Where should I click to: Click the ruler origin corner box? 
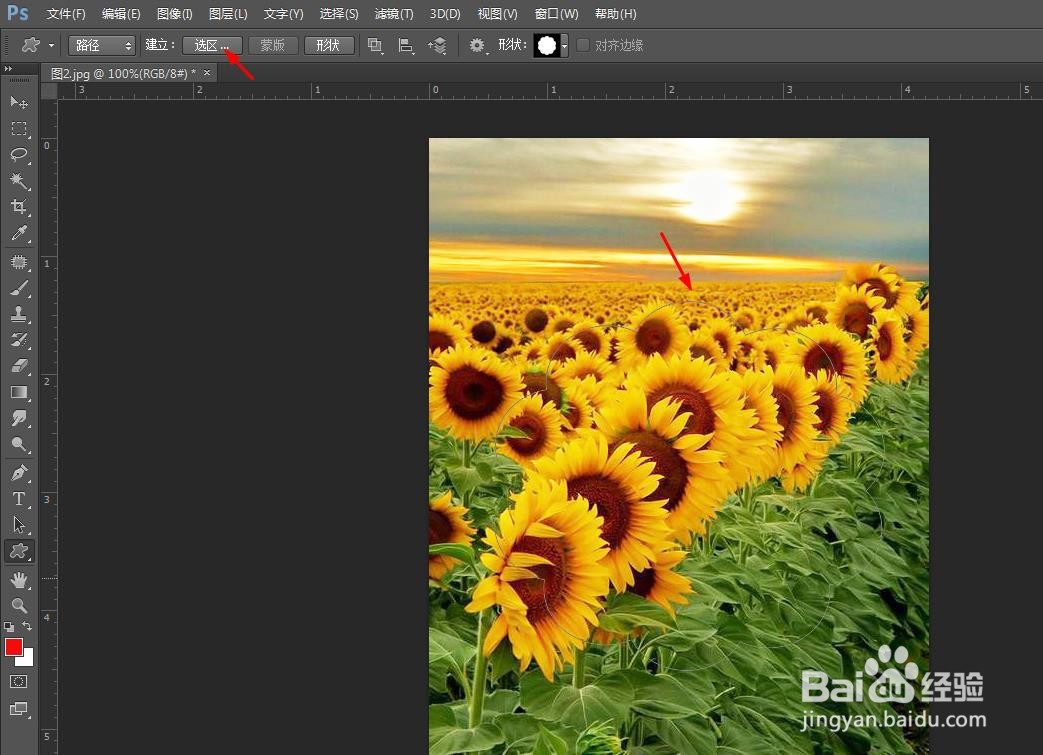pos(49,91)
